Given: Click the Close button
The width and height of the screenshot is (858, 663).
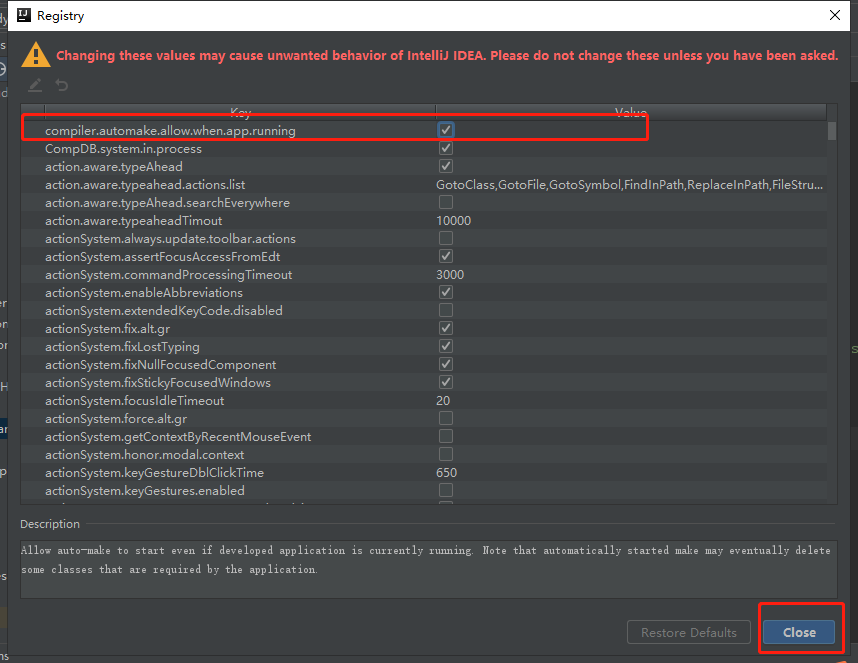Looking at the screenshot, I should (x=799, y=632).
